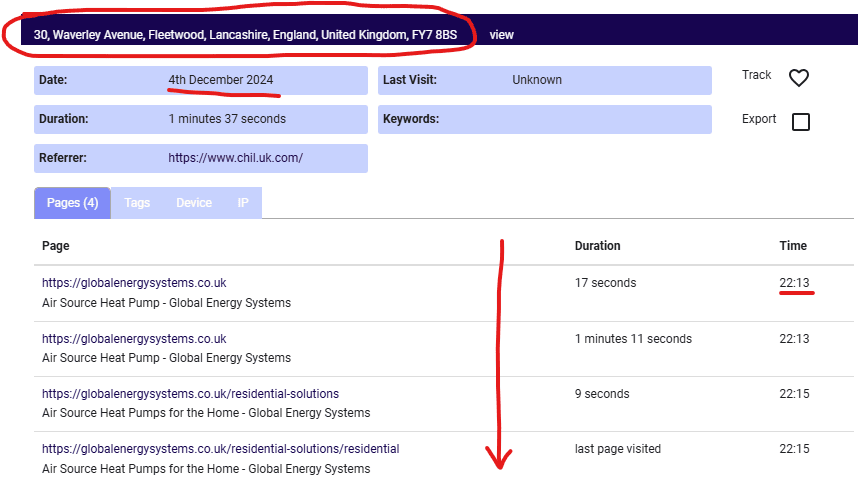Screen dimensions: 858x502
Task: Click the referrer URL https://www.chil.uk.com/
Action: pyautogui.click(x=235, y=158)
